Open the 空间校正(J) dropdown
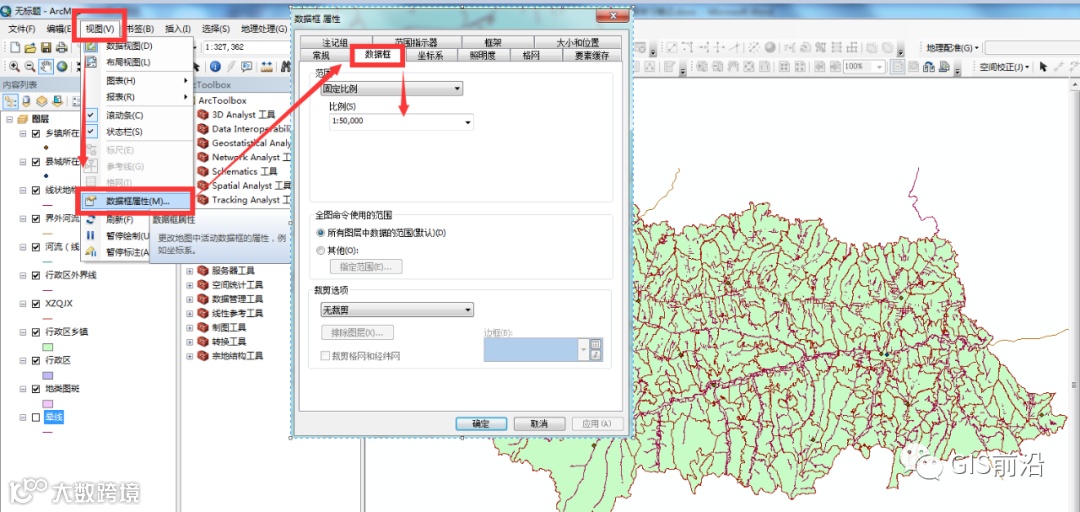 click(1004, 66)
